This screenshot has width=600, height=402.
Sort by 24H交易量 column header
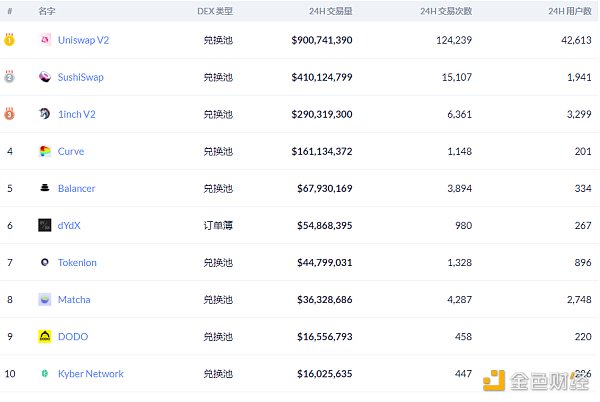331,11
